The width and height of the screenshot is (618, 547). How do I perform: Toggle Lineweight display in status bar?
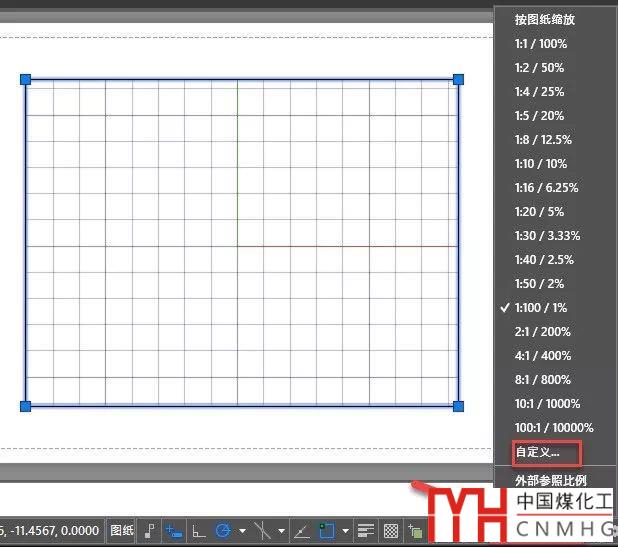pyautogui.click(x=366, y=530)
